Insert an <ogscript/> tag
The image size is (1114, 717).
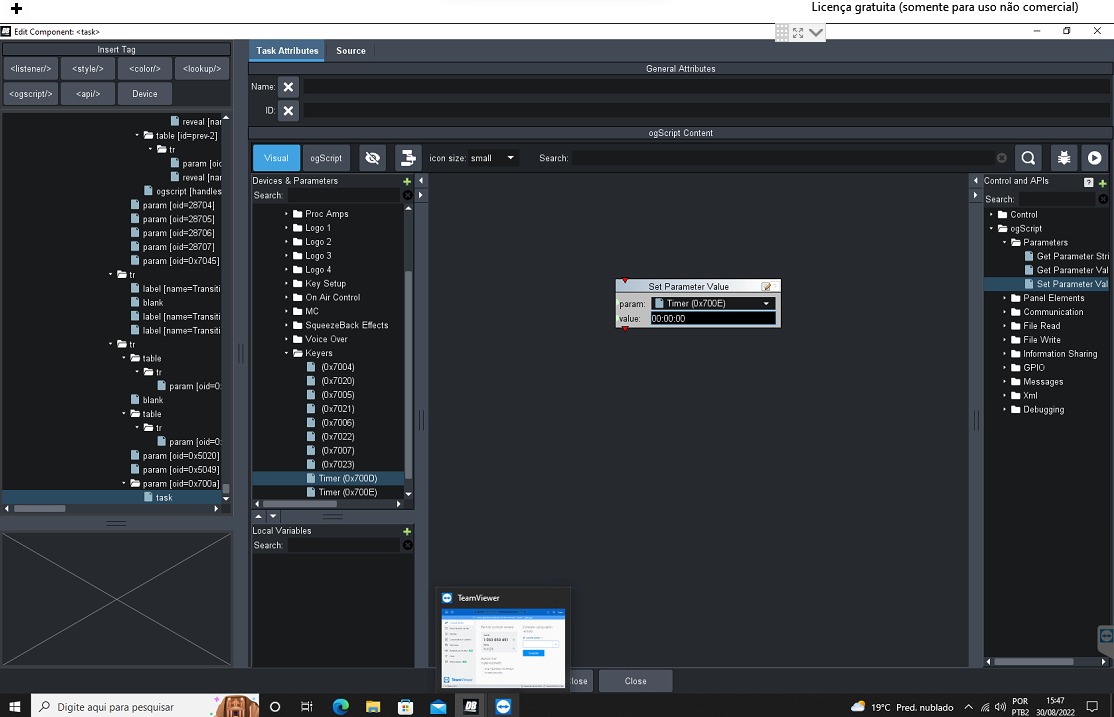pyautogui.click(x=31, y=94)
